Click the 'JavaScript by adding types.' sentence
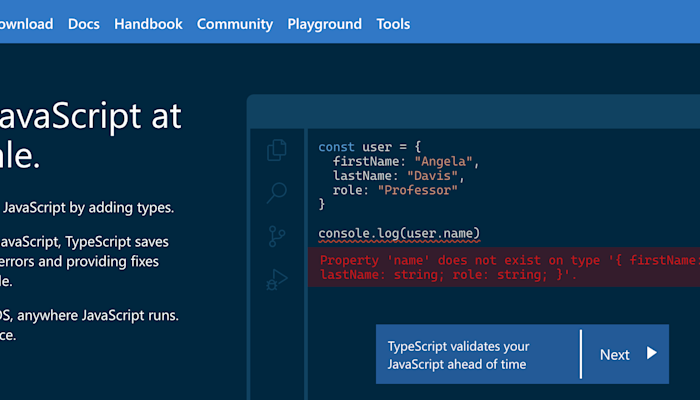 tap(88, 208)
